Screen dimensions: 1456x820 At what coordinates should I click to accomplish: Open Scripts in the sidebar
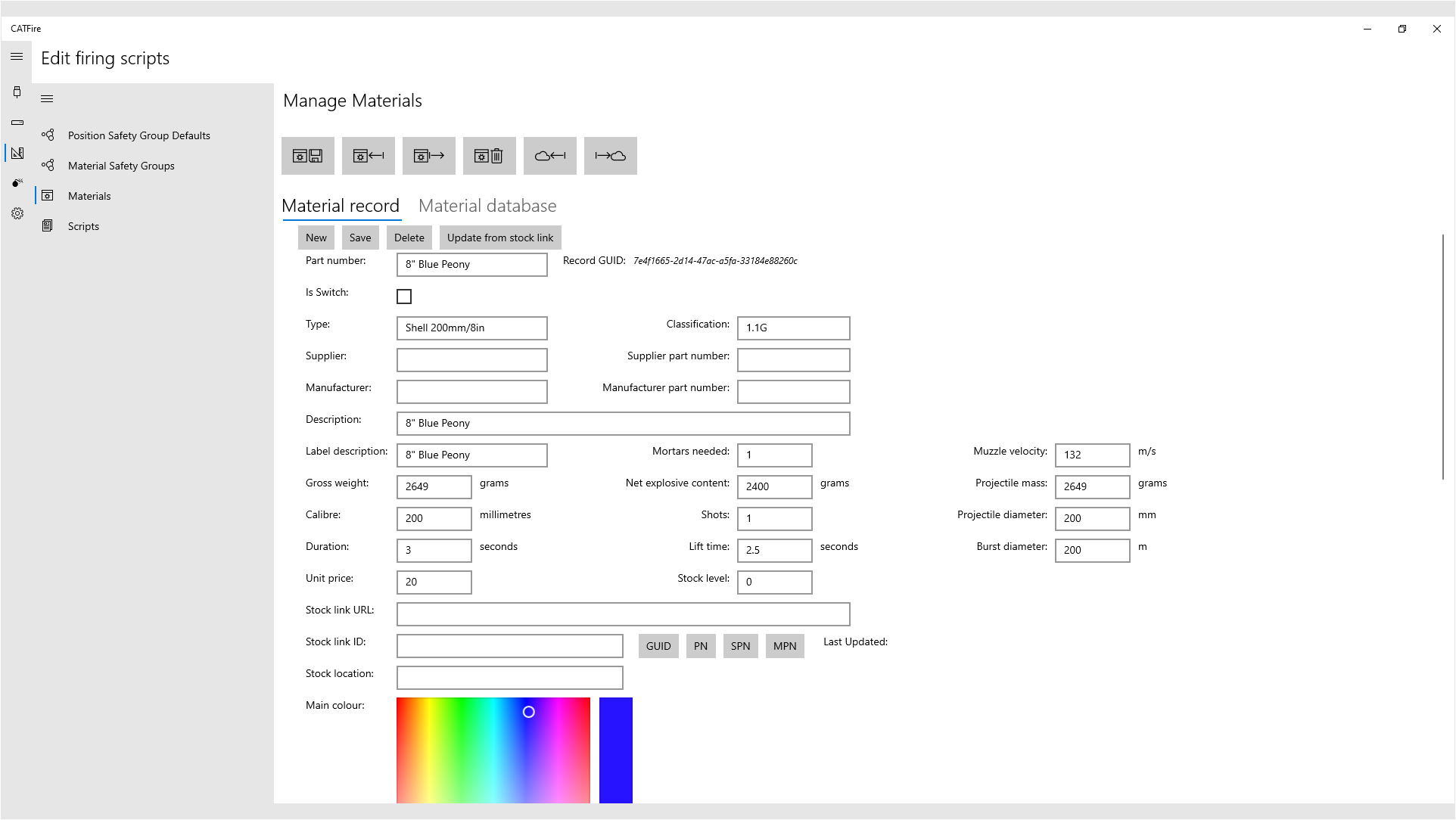point(83,226)
